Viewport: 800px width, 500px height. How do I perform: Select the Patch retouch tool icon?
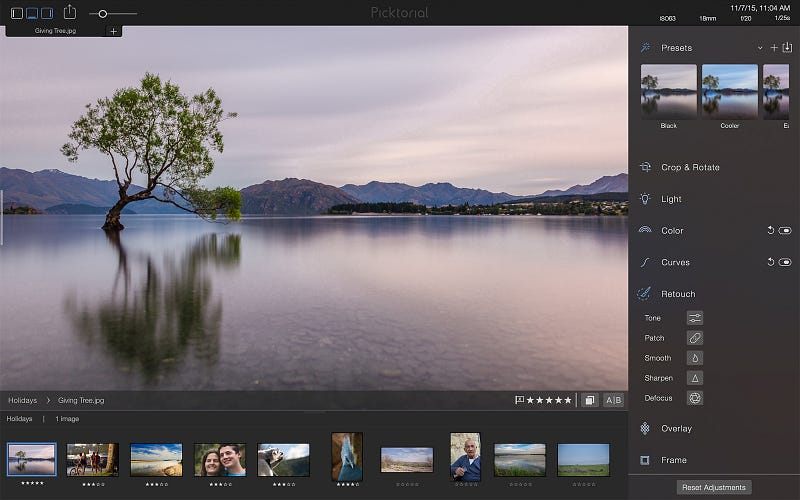point(694,338)
